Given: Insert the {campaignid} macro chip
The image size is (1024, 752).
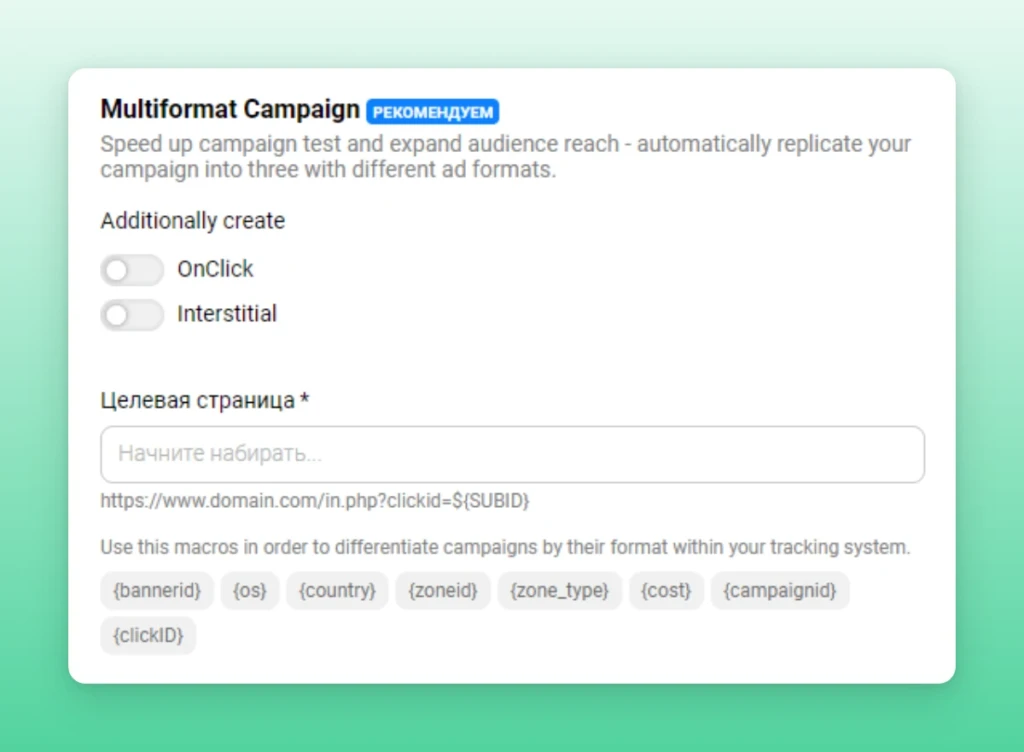Looking at the screenshot, I should pos(780,591).
